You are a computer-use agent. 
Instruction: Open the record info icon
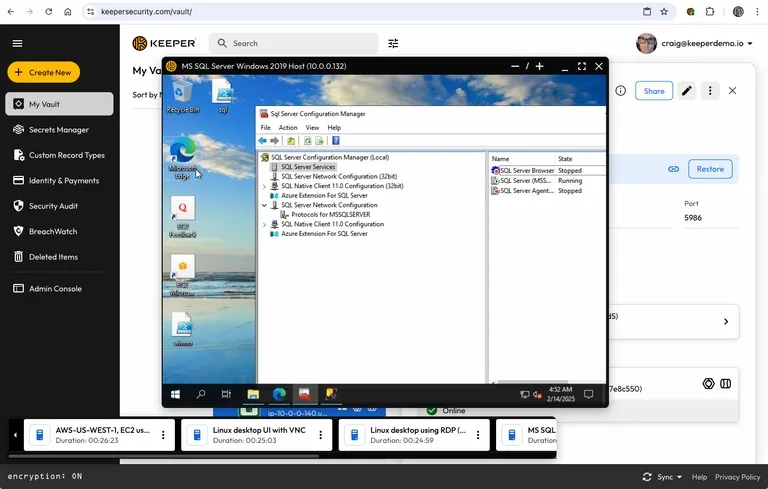click(x=620, y=91)
